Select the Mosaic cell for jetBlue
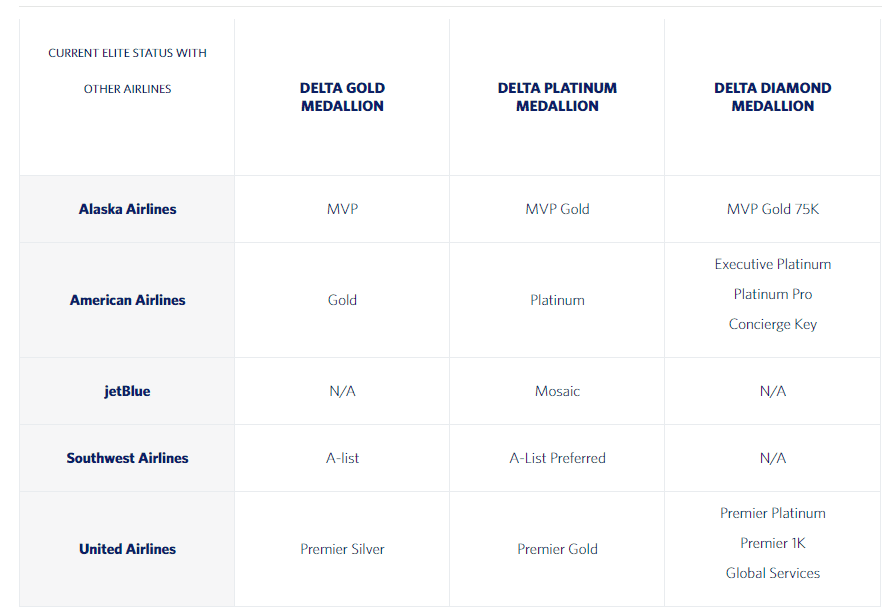Viewport: 891px width, 614px height. pyautogui.click(x=557, y=391)
